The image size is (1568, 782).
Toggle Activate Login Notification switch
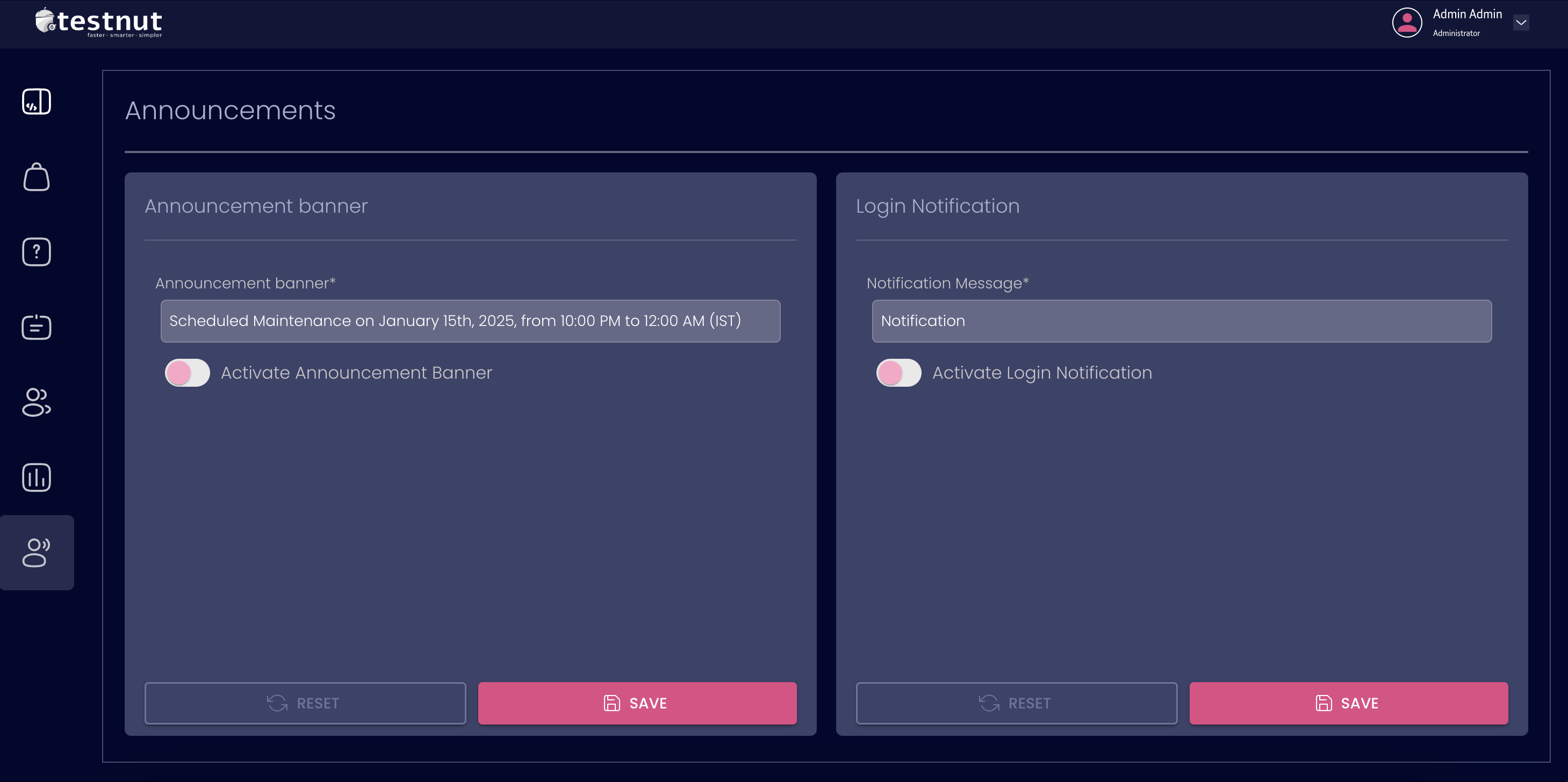tap(898, 373)
